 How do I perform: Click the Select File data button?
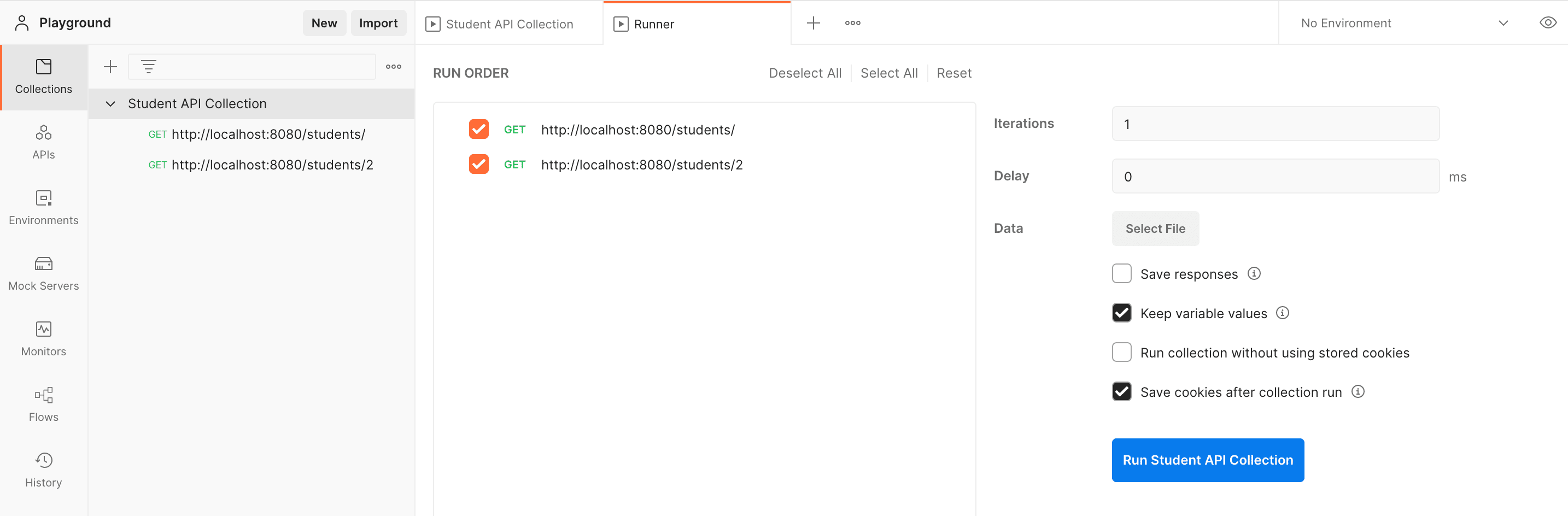(1155, 228)
